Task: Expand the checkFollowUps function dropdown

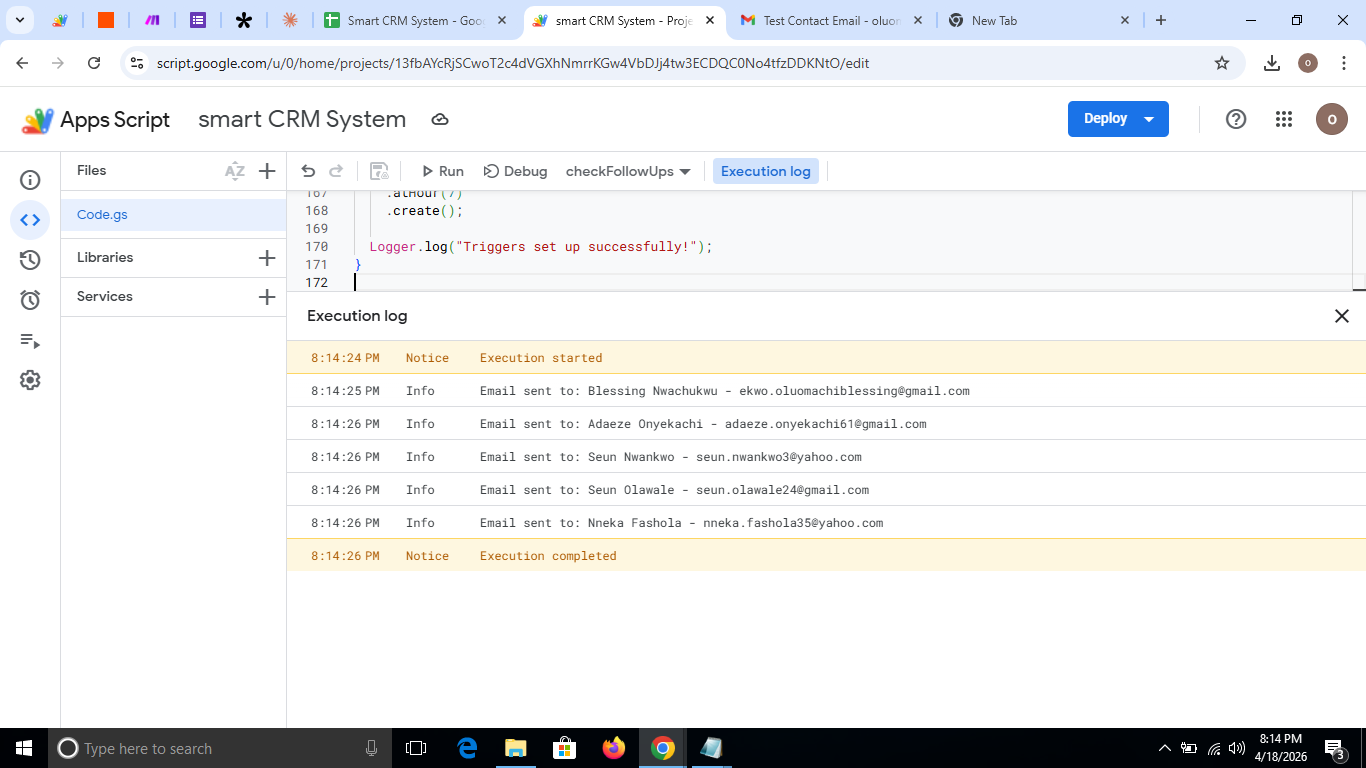Action: point(628,171)
